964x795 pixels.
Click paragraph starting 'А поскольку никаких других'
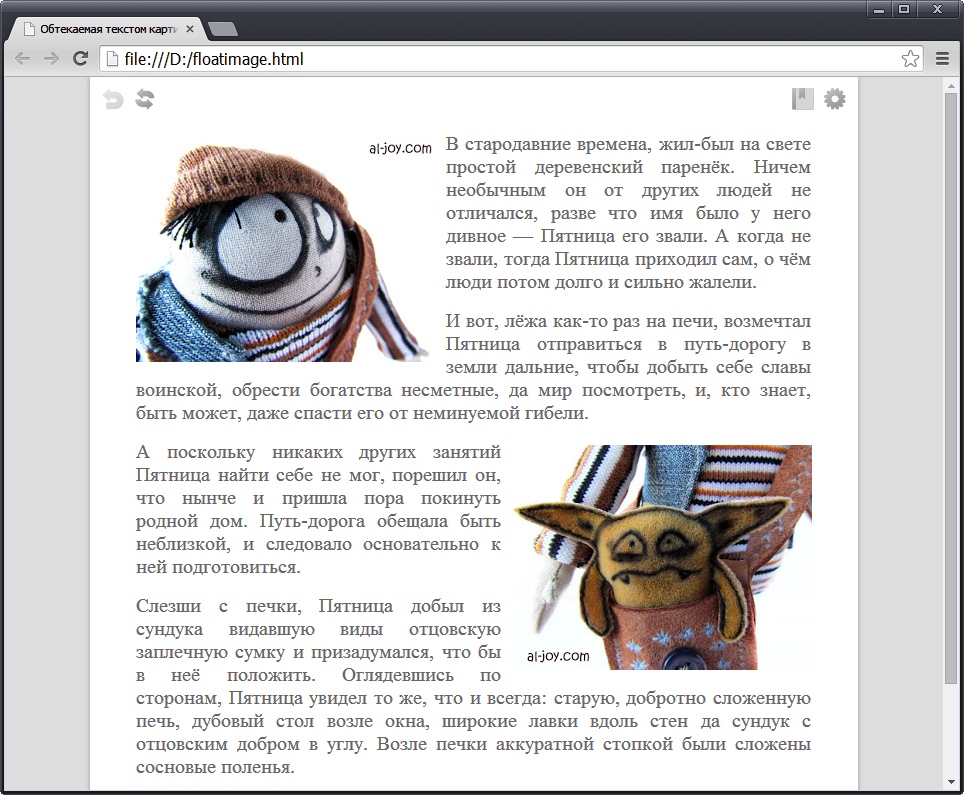pyautogui.click(x=318, y=510)
